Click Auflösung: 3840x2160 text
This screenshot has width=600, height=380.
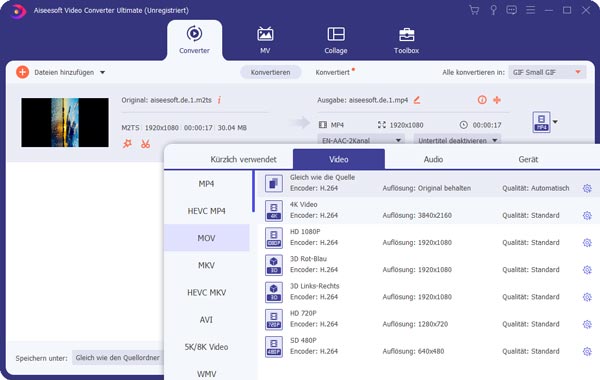click(417, 215)
